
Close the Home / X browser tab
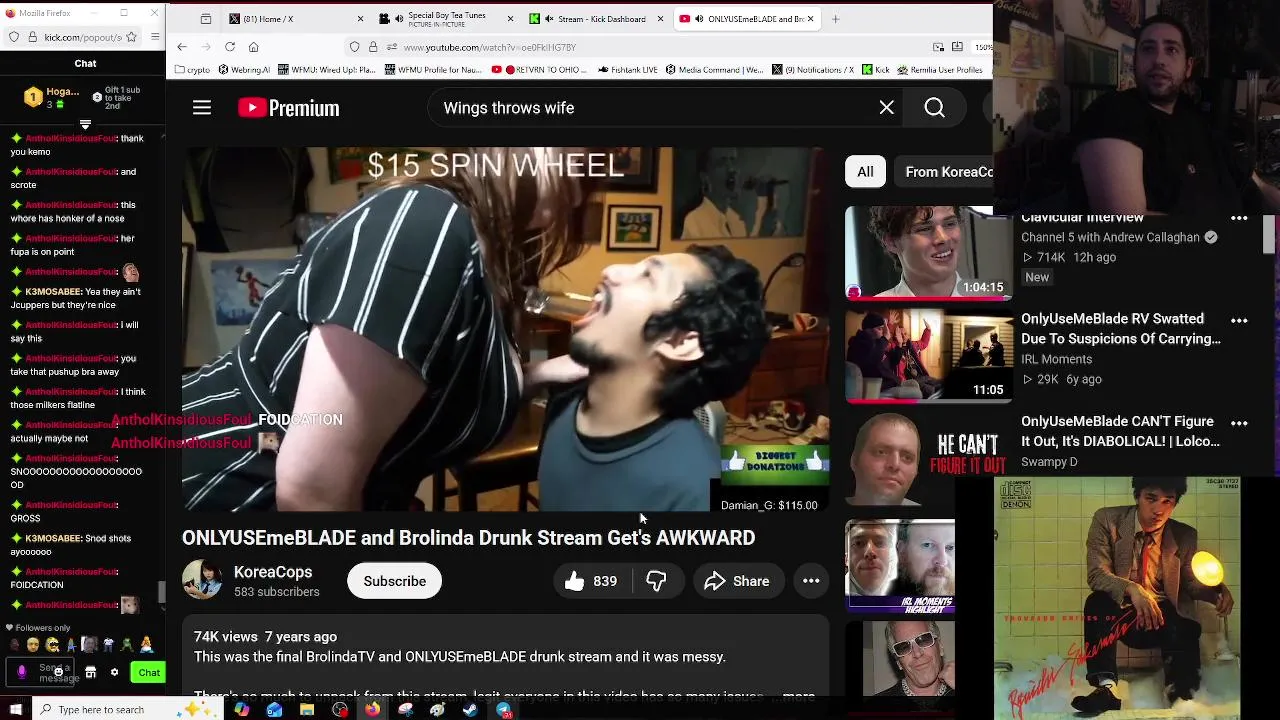(x=360, y=19)
